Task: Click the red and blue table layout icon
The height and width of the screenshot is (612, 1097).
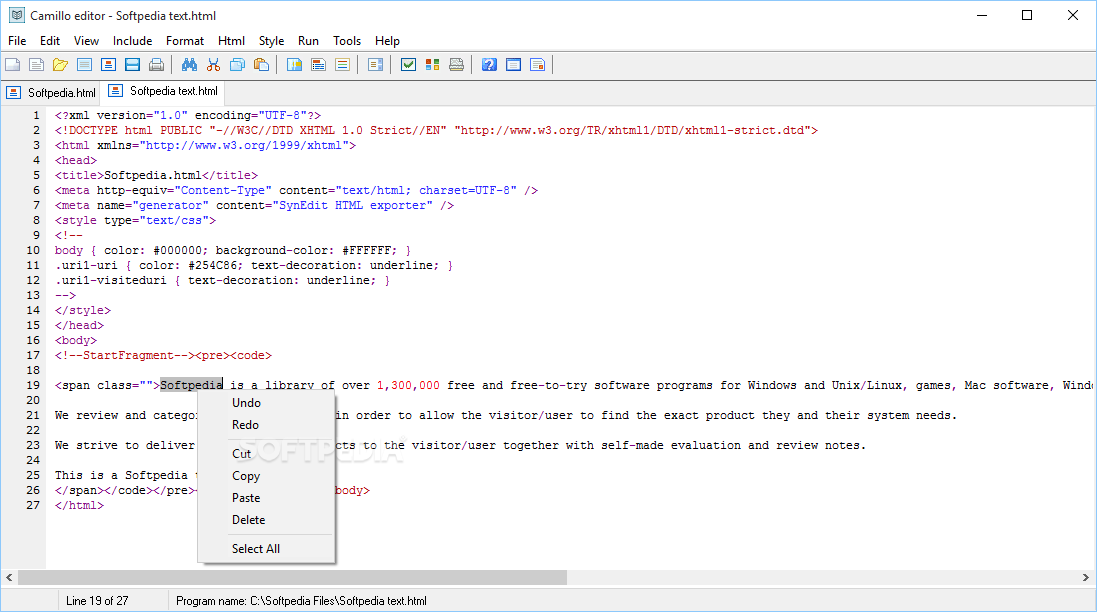Action: point(318,65)
